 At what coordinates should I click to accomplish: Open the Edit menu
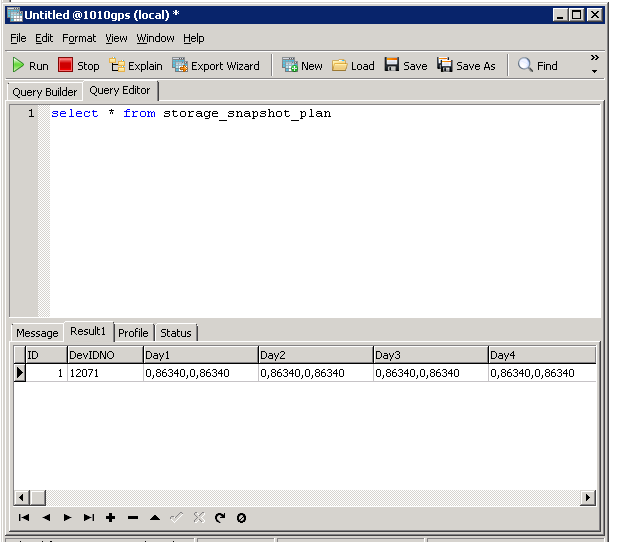(44, 38)
